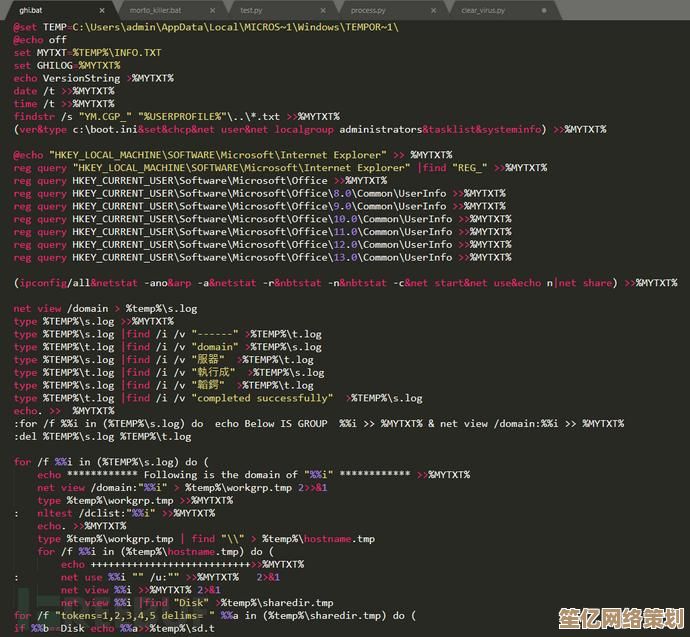This screenshot has width=690, height=637.
Task: Click the ':del %TEMP%\s.log %TEMP%\t.log' line
Action: click(x=103, y=436)
